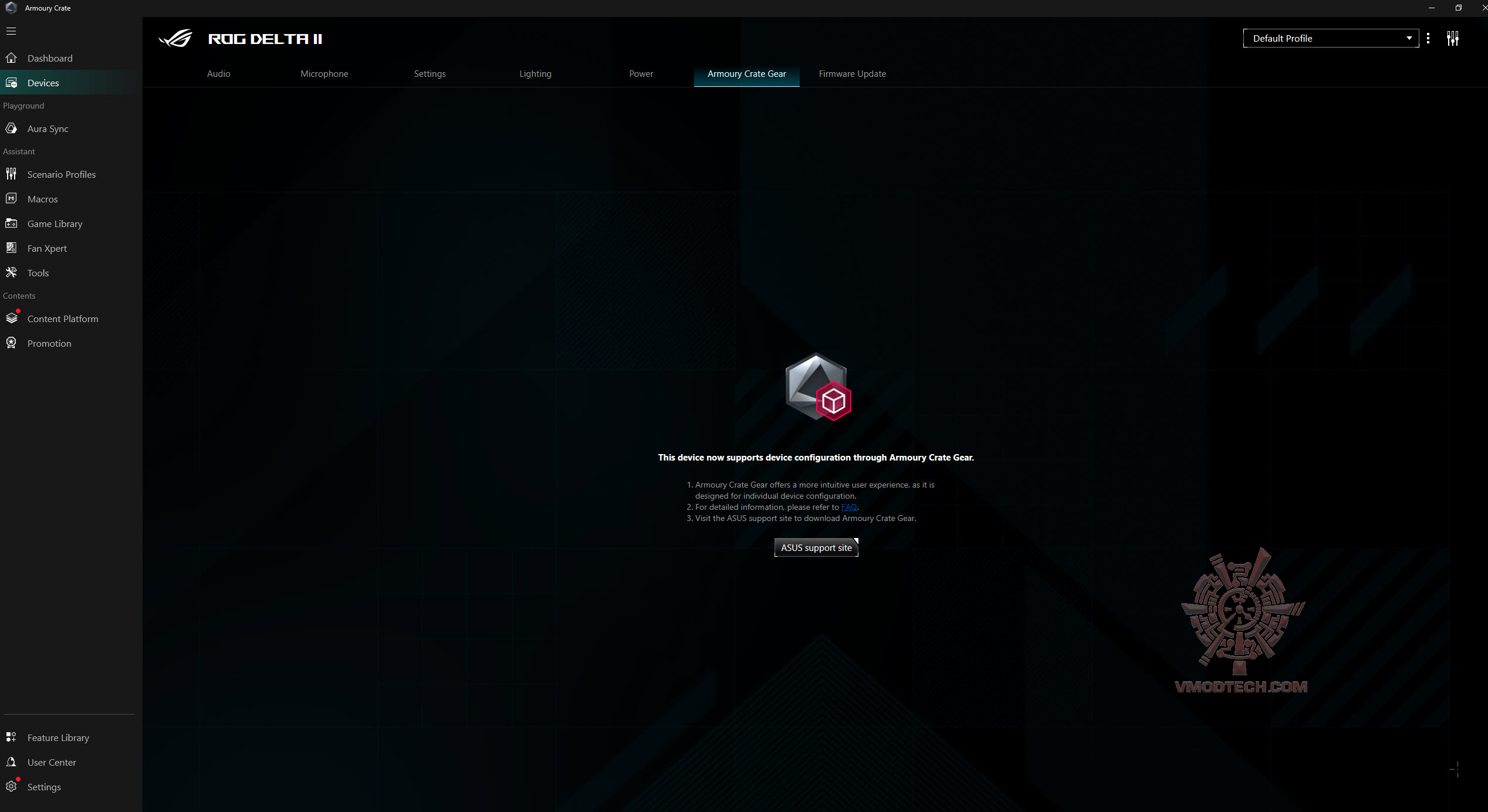Open Fan Xpert in the sidebar
The image size is (1488, 812).
(x=47, y=248)
